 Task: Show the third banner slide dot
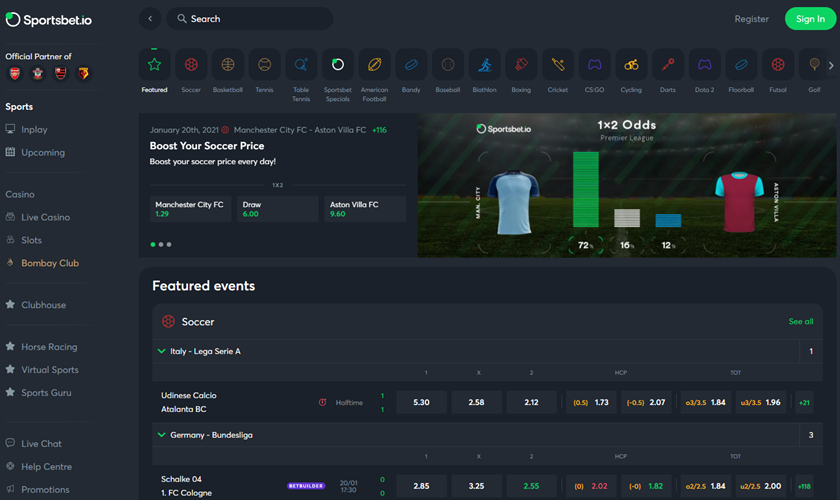click(x=169, y=244)
